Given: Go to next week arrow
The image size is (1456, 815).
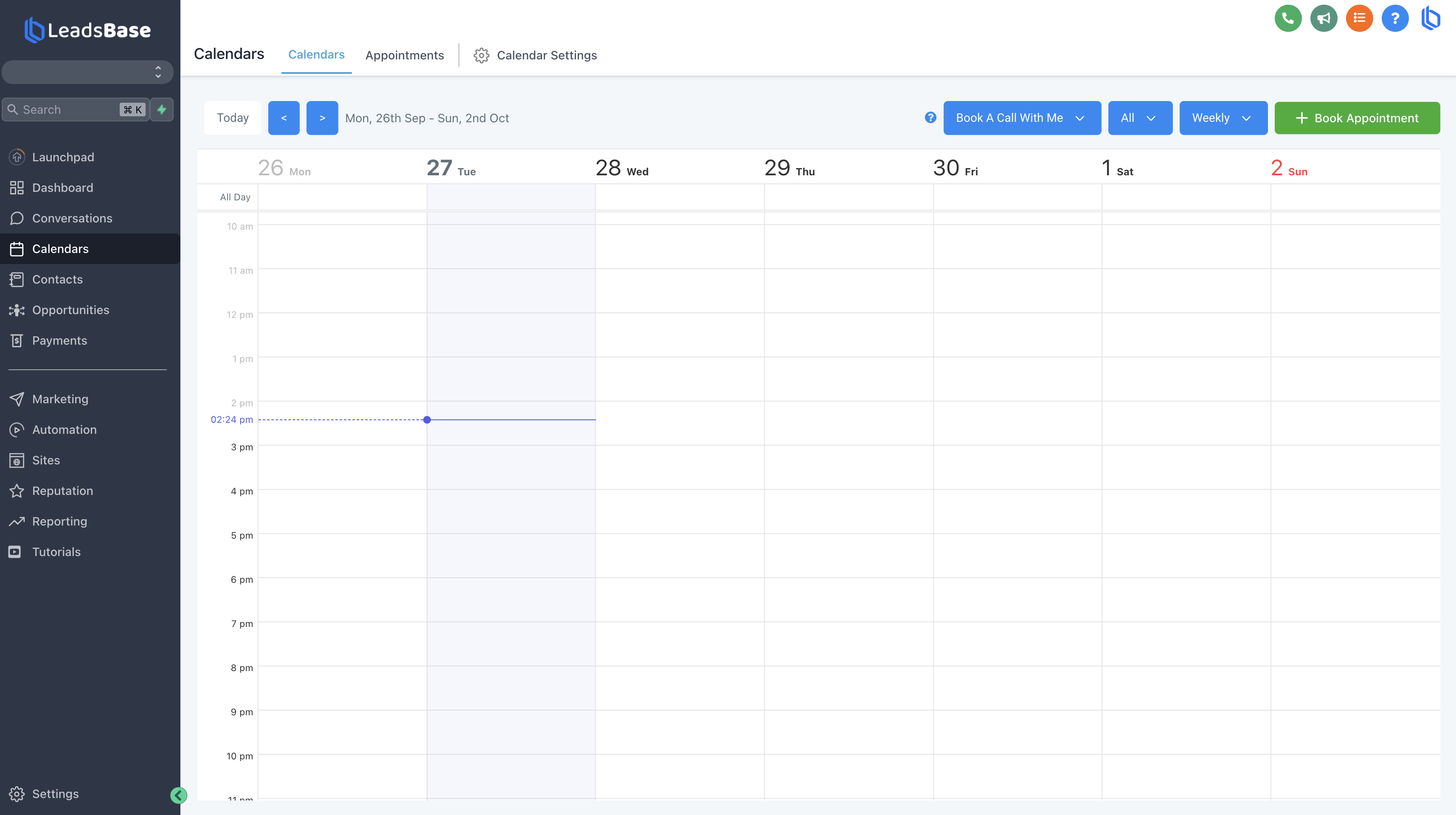Looking at the screenshot, I should pos(322,118).
